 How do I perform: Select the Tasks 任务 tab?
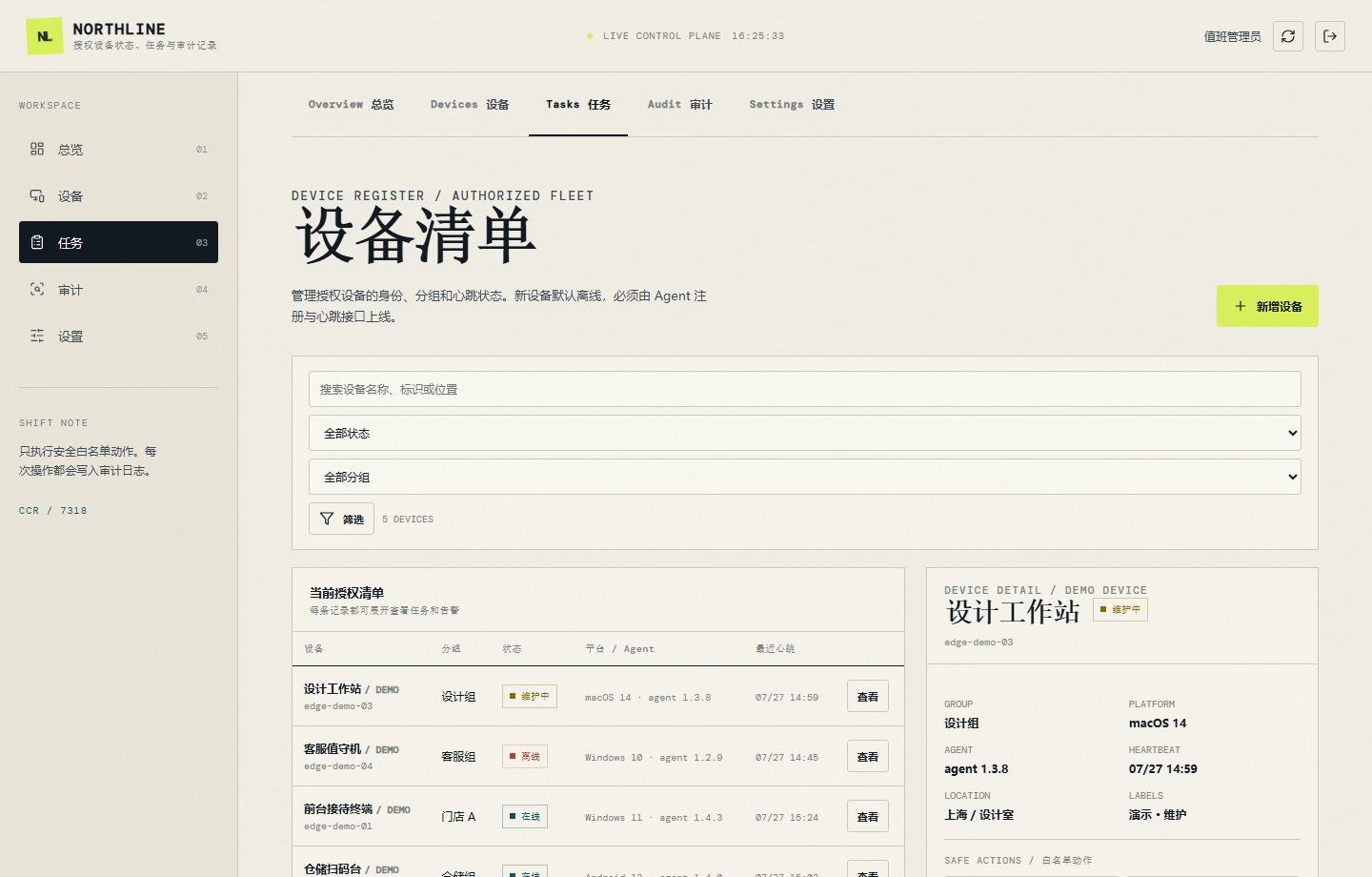click(578, 105)
